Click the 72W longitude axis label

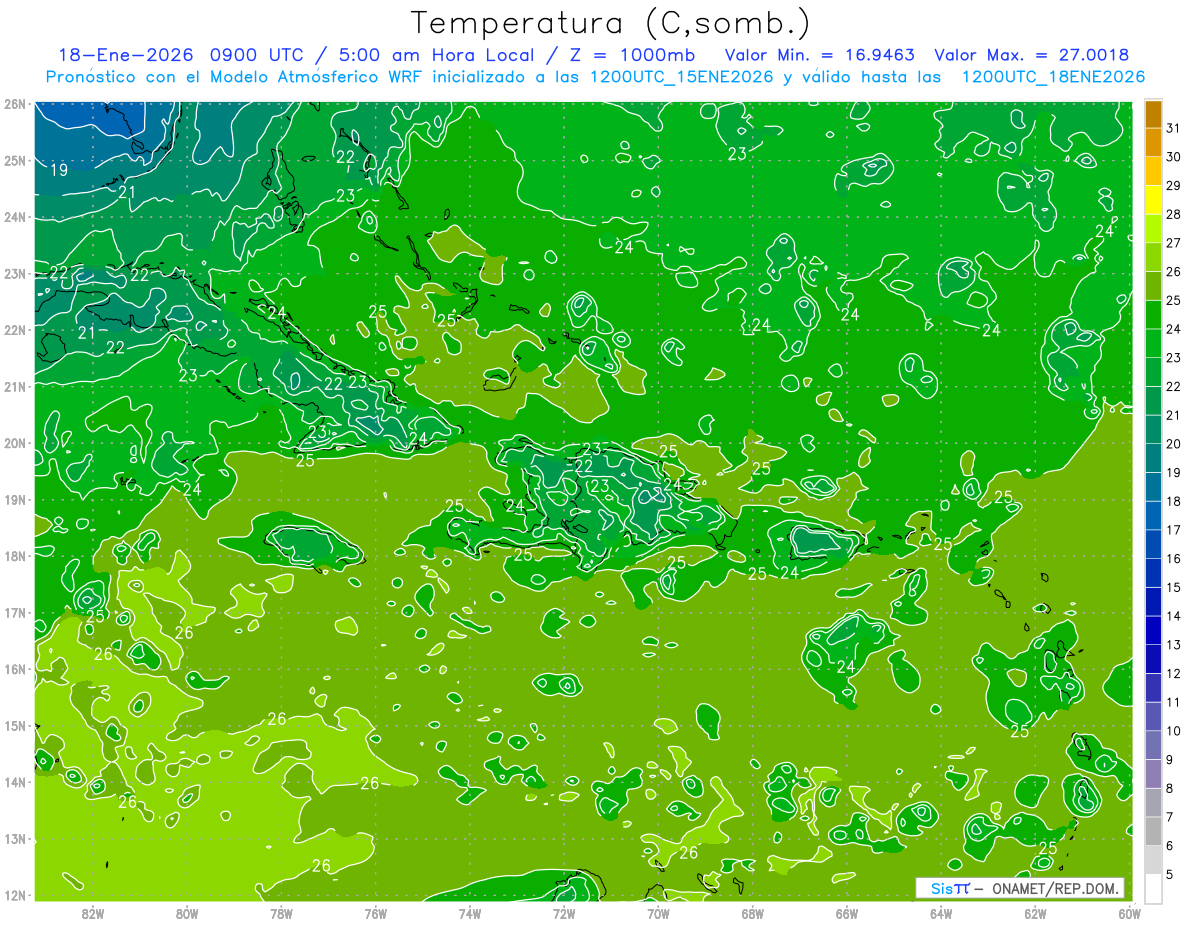click(564, 913)
